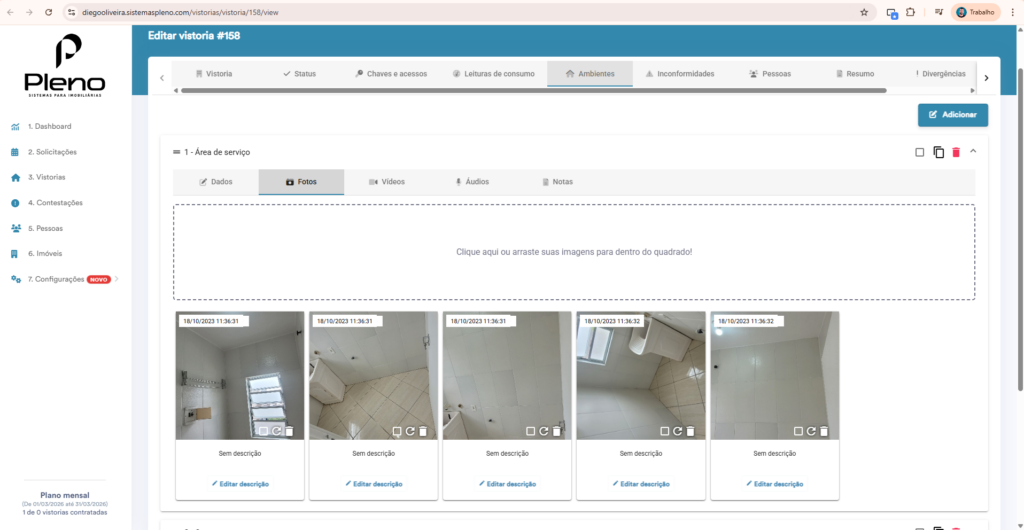Viewport: 1024px width, 530px height.
Task: Edit description of the second photo
Action: point(374,484)
